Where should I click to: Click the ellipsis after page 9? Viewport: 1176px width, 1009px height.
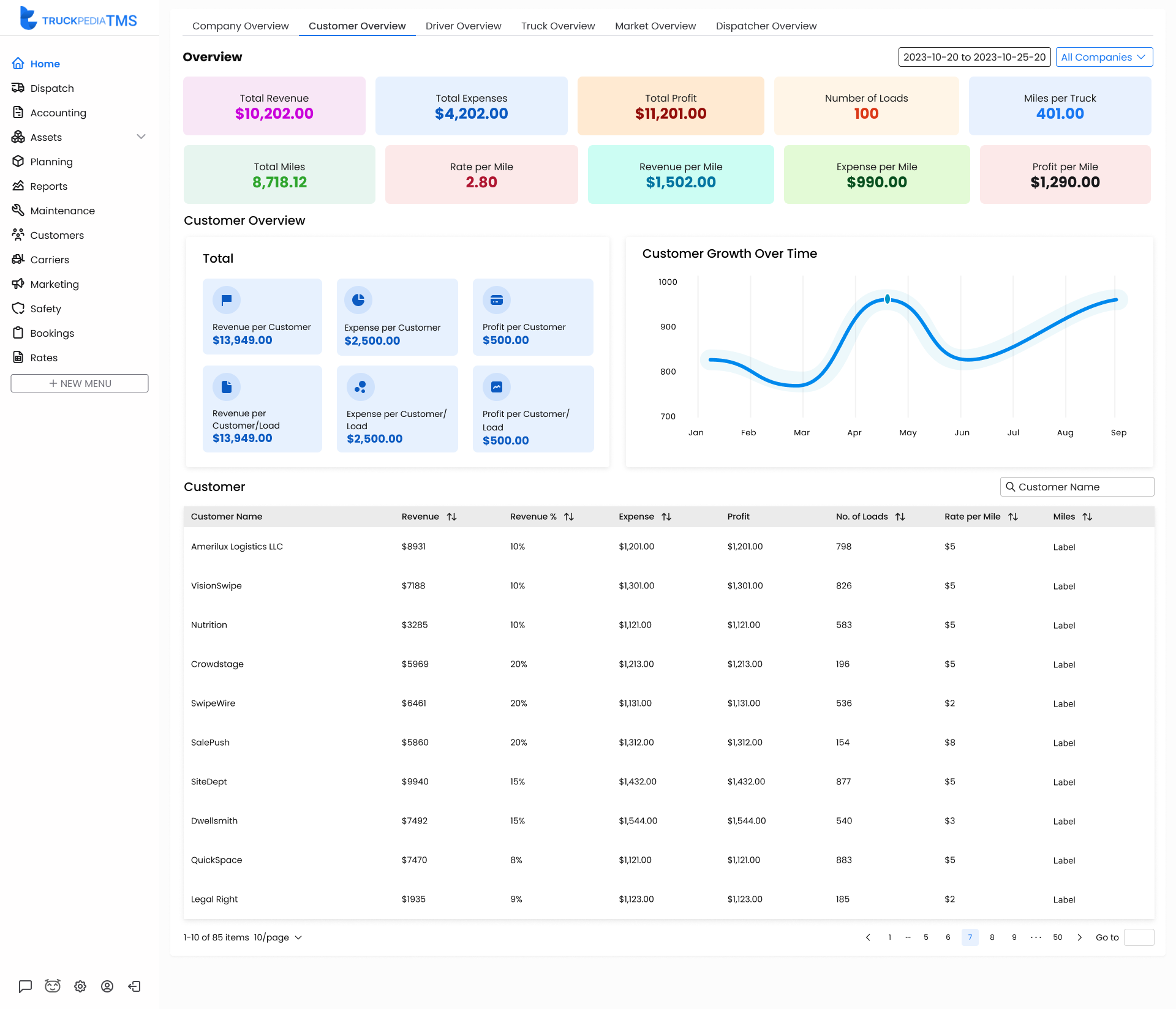[x=1036, y=937]
